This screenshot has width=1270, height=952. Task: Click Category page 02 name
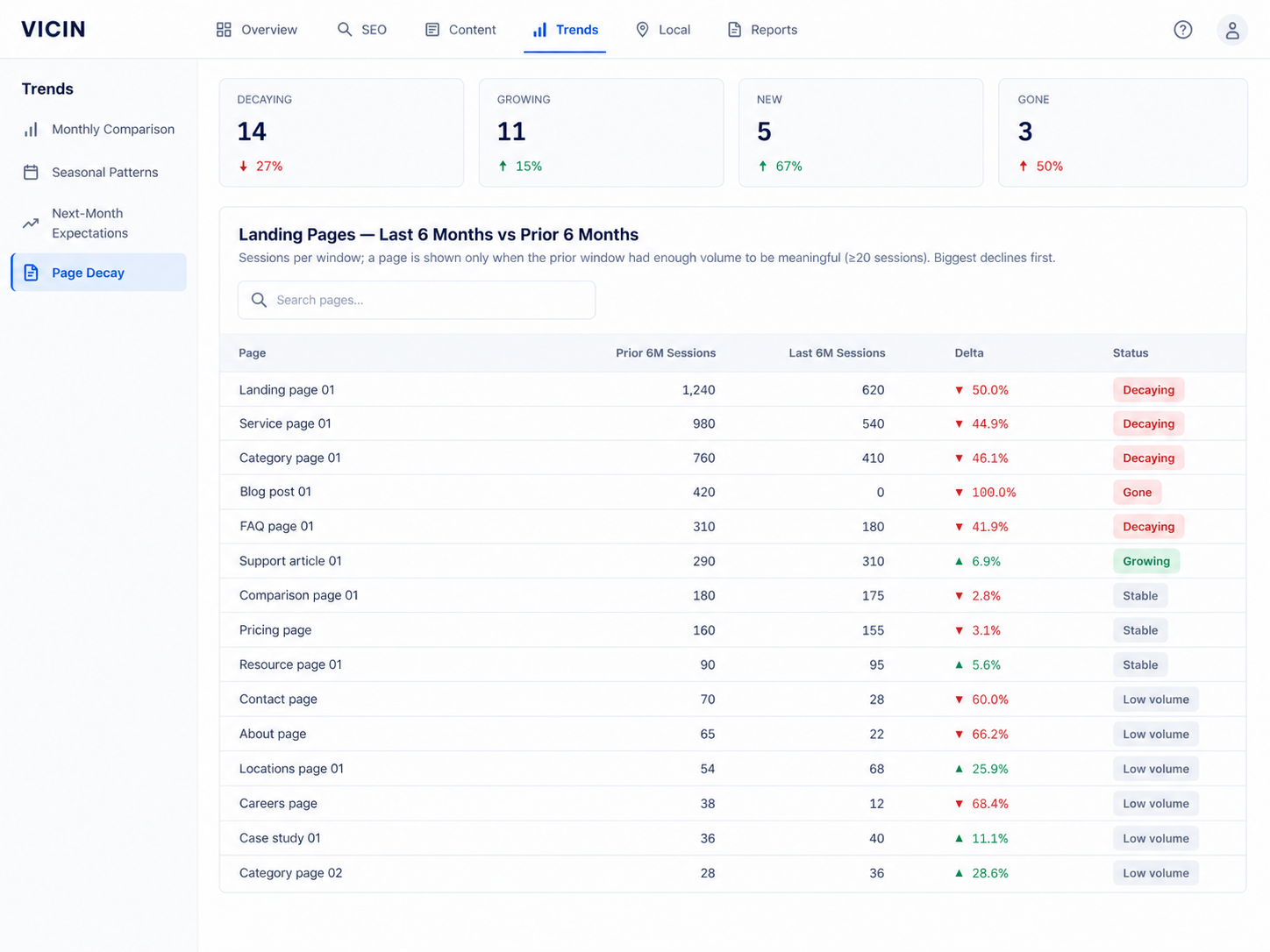pos(291,873)
